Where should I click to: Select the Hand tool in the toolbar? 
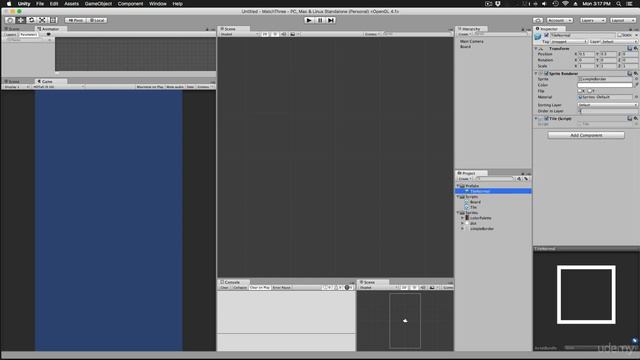[x=10, y=20]
